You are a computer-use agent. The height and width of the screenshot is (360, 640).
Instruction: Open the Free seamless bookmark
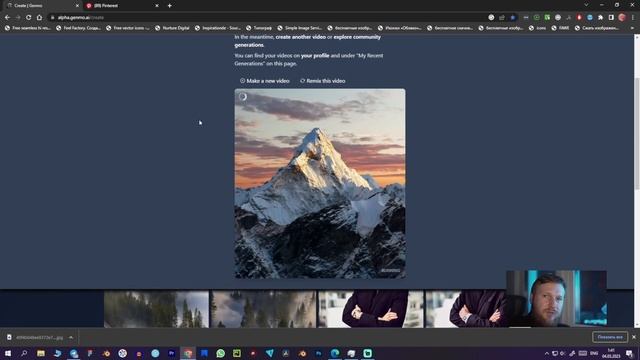pos(28,28)
